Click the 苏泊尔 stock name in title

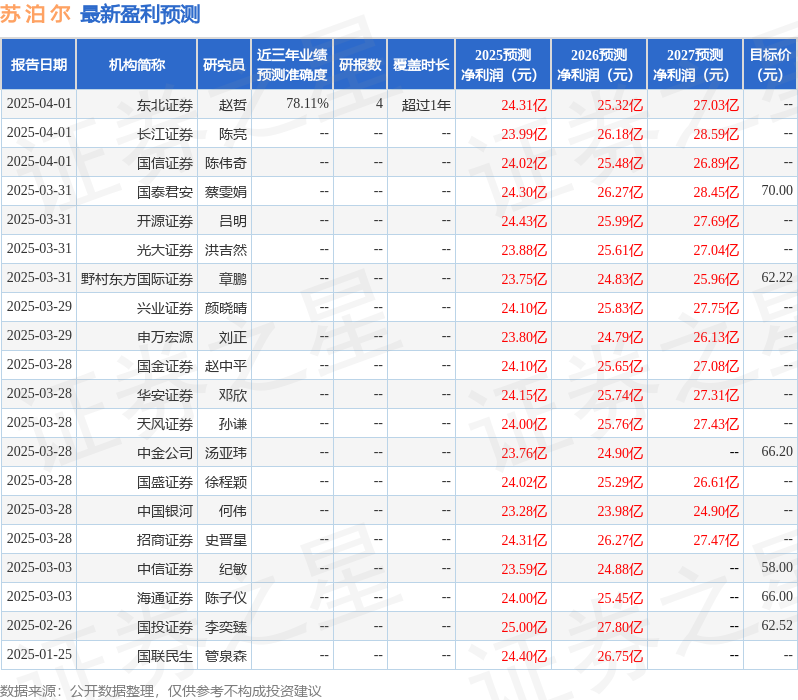pos(35,14)
